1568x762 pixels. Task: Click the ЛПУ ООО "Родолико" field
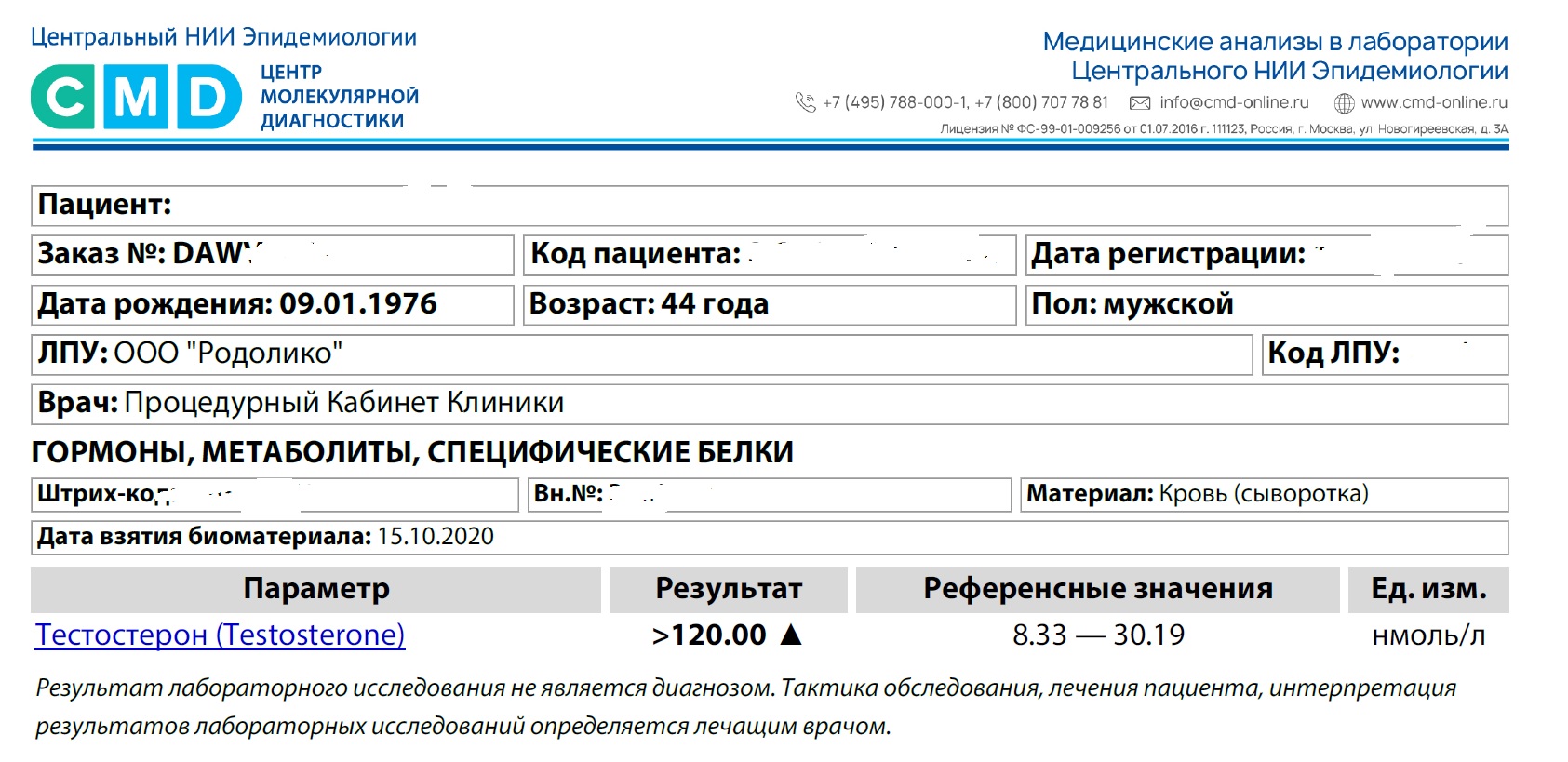tap(641, 354)
